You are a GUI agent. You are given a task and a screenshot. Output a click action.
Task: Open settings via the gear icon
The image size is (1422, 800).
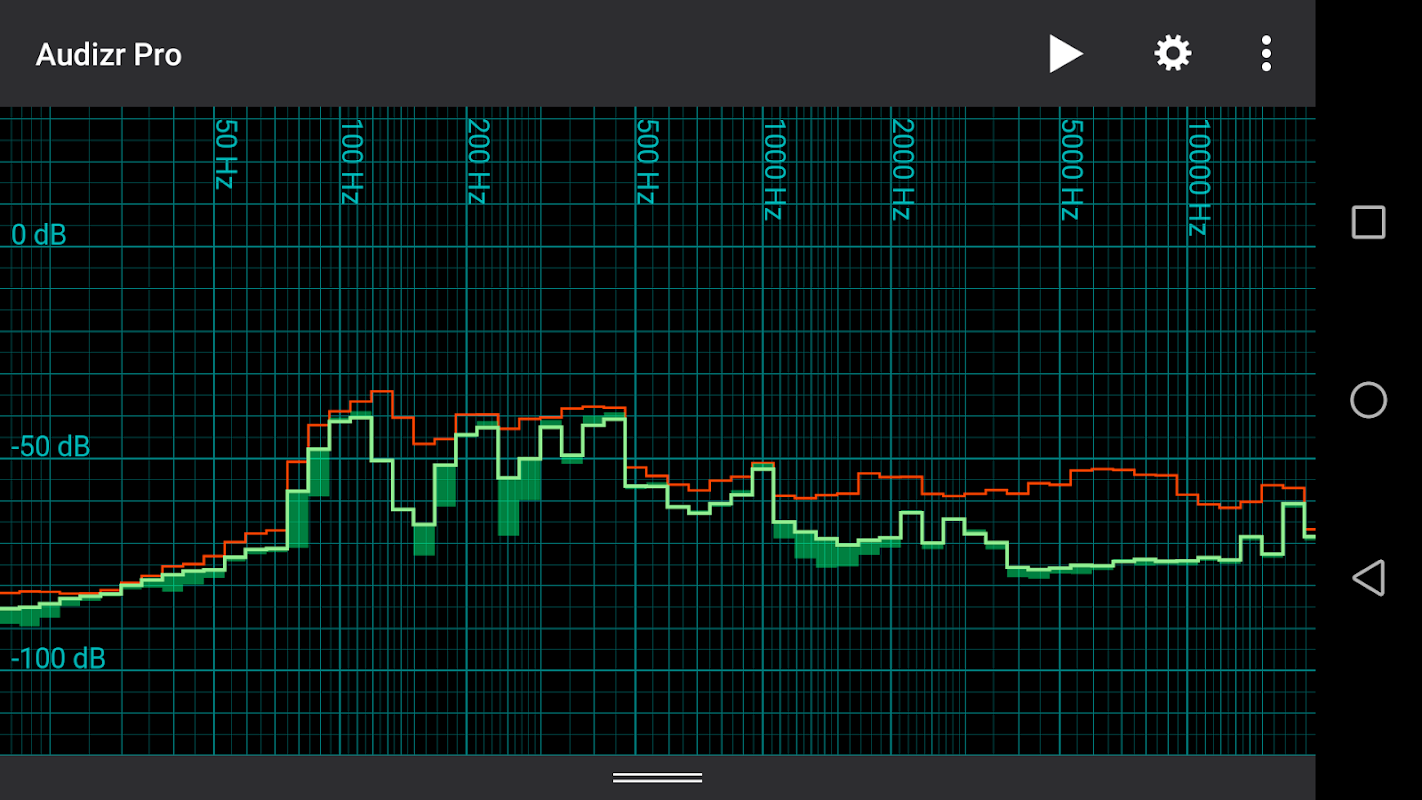pos(1173,53)
